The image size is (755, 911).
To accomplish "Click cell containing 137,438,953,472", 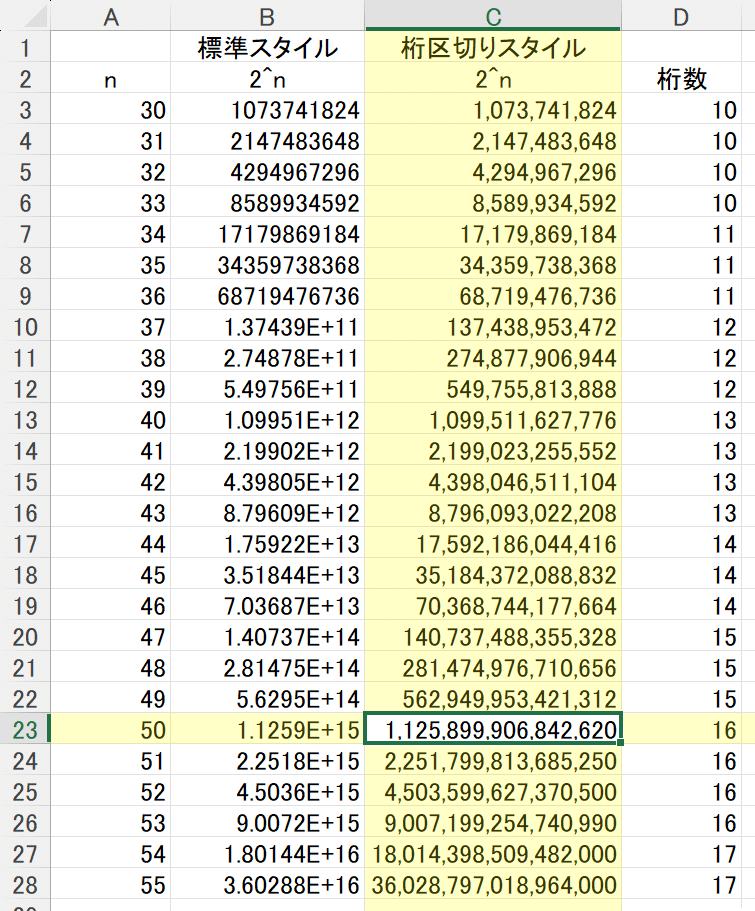I will [493, 327].
